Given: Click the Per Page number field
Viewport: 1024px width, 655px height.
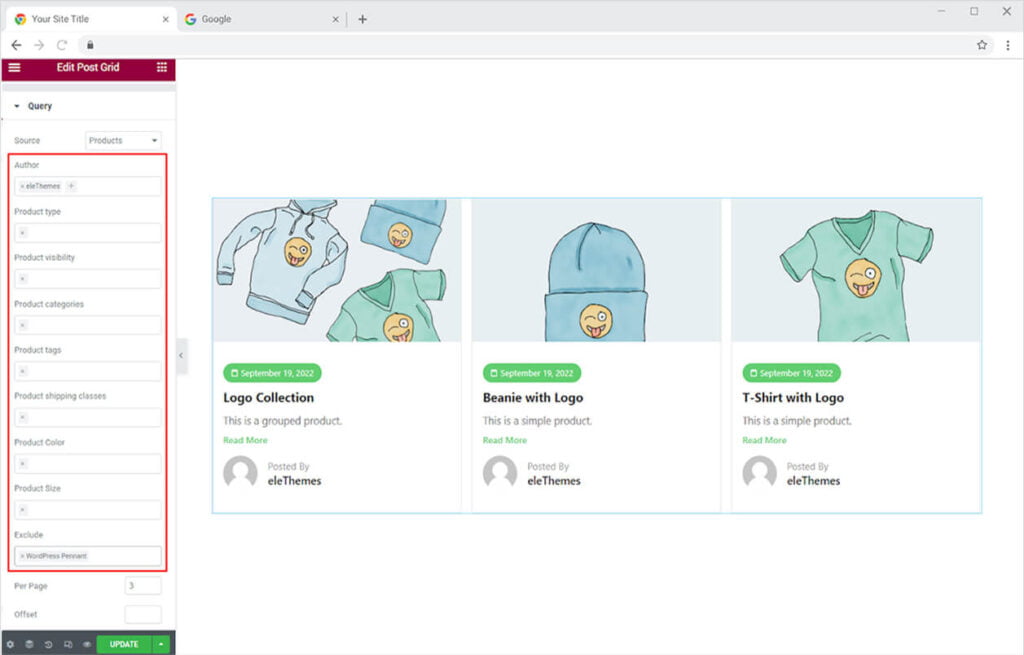Looking at the screenshot, I should [x=143, y=586].
